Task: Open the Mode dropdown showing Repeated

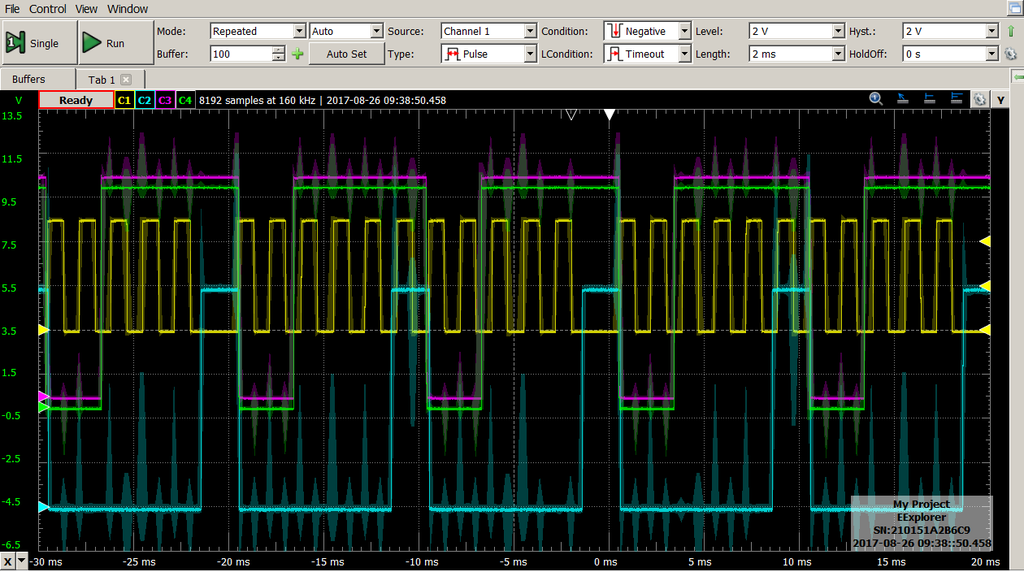Action: (x=257, y=31)
